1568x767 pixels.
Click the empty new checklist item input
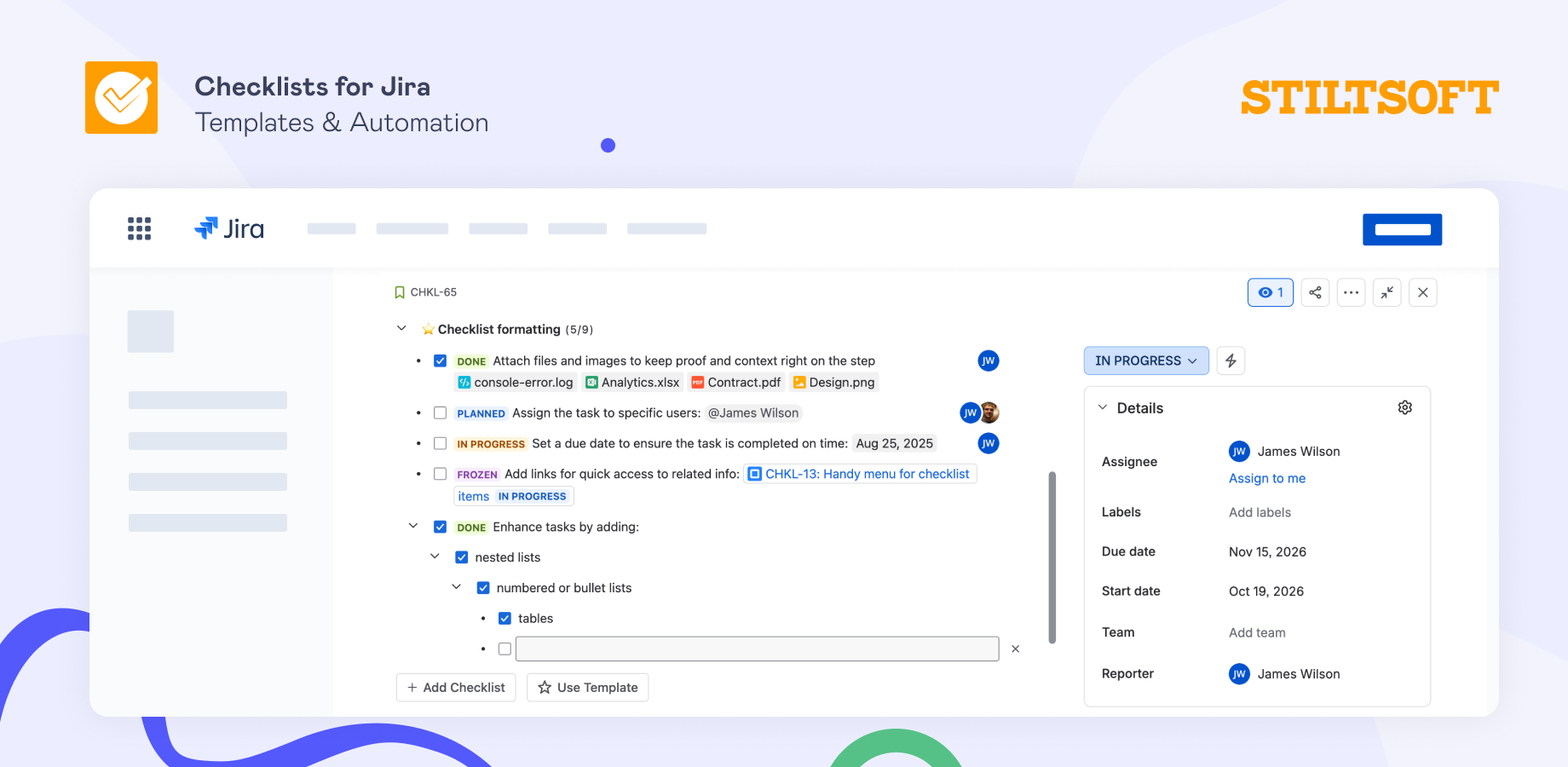tap(757, 649)
